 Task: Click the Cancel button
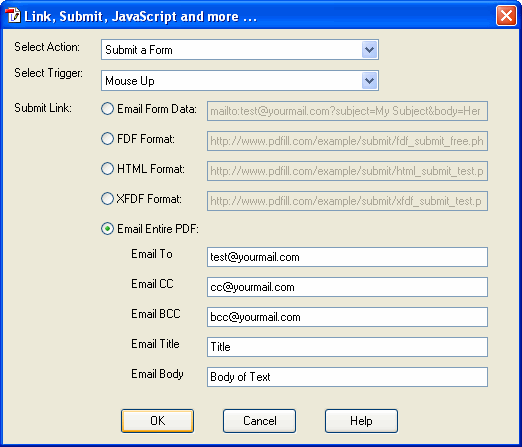pyautogui.click(x=259, y=421)
